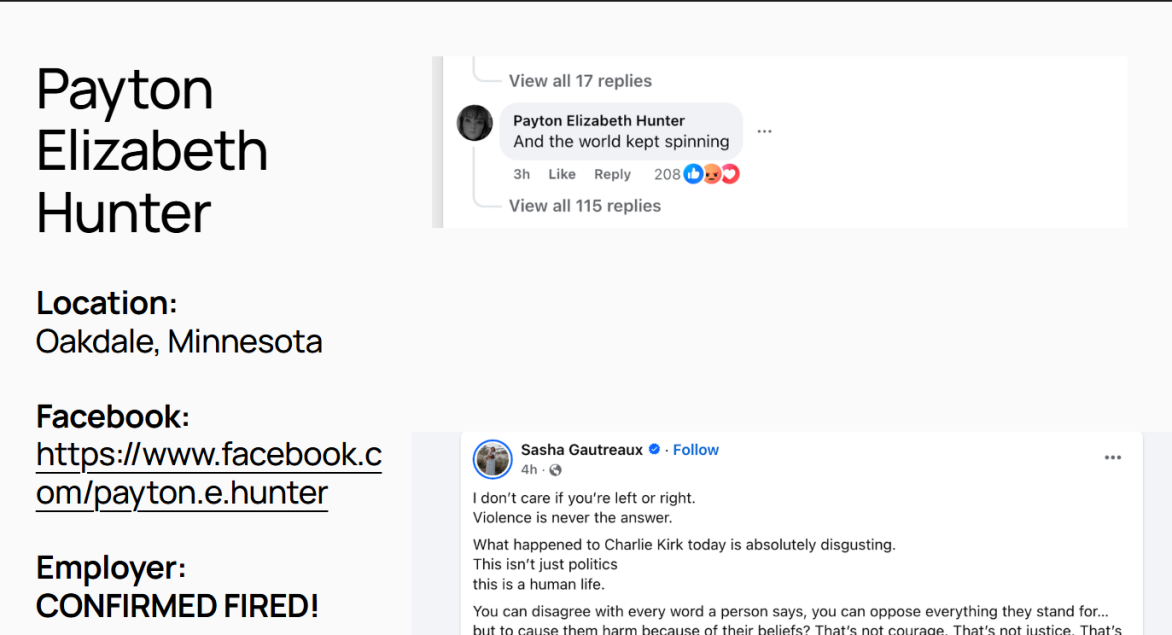1172x635 pixels.
Task: Click the blue verified badge
Action: (654, 449)
